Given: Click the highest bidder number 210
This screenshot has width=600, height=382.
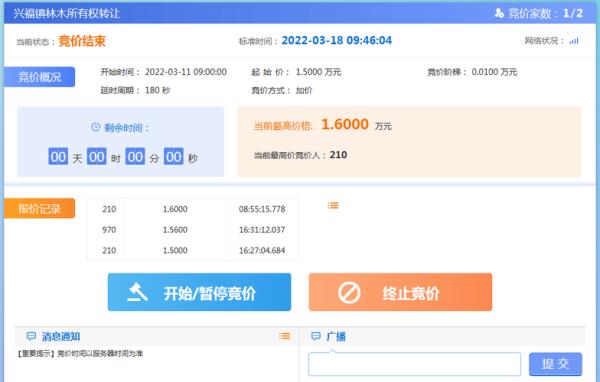Looking at the screenshot, I should [x=338, y=155].
